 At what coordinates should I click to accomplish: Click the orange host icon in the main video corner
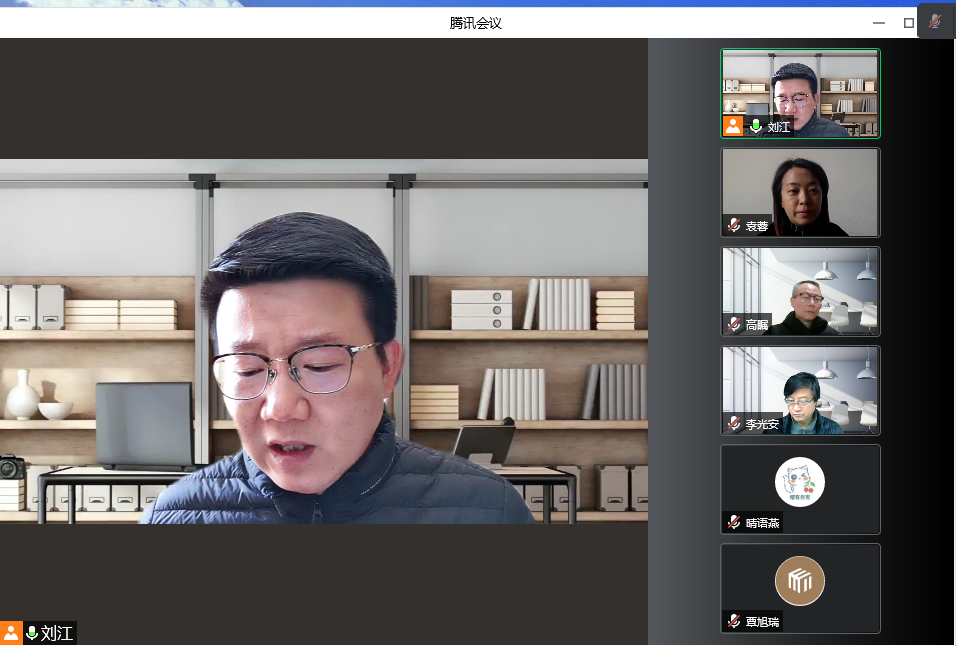(x=11, y=633)
